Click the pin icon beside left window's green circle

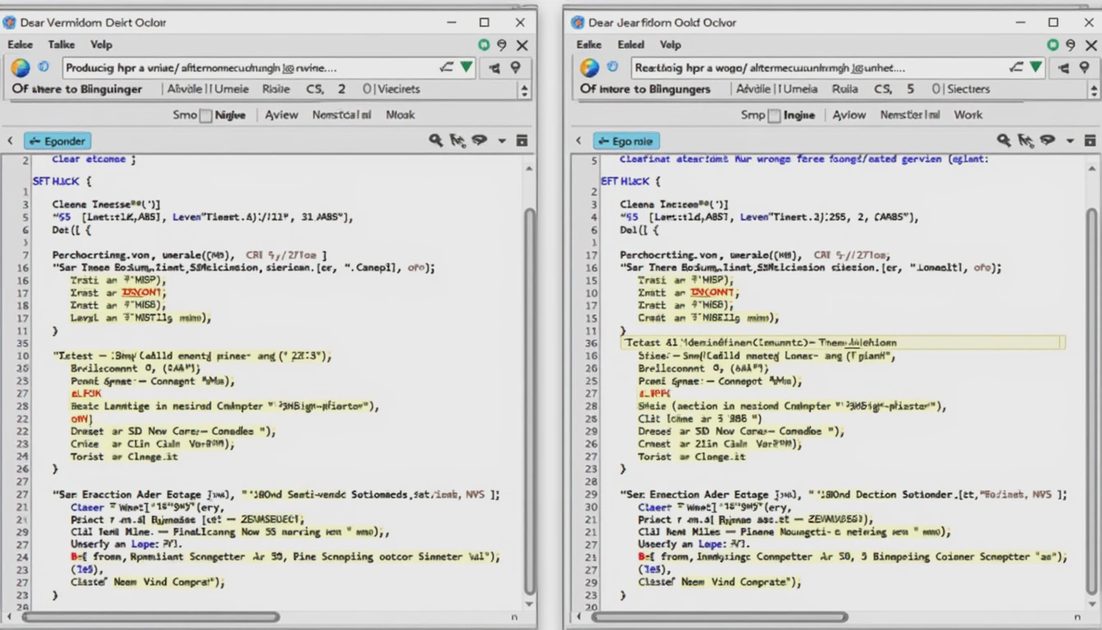coord(502,44)
